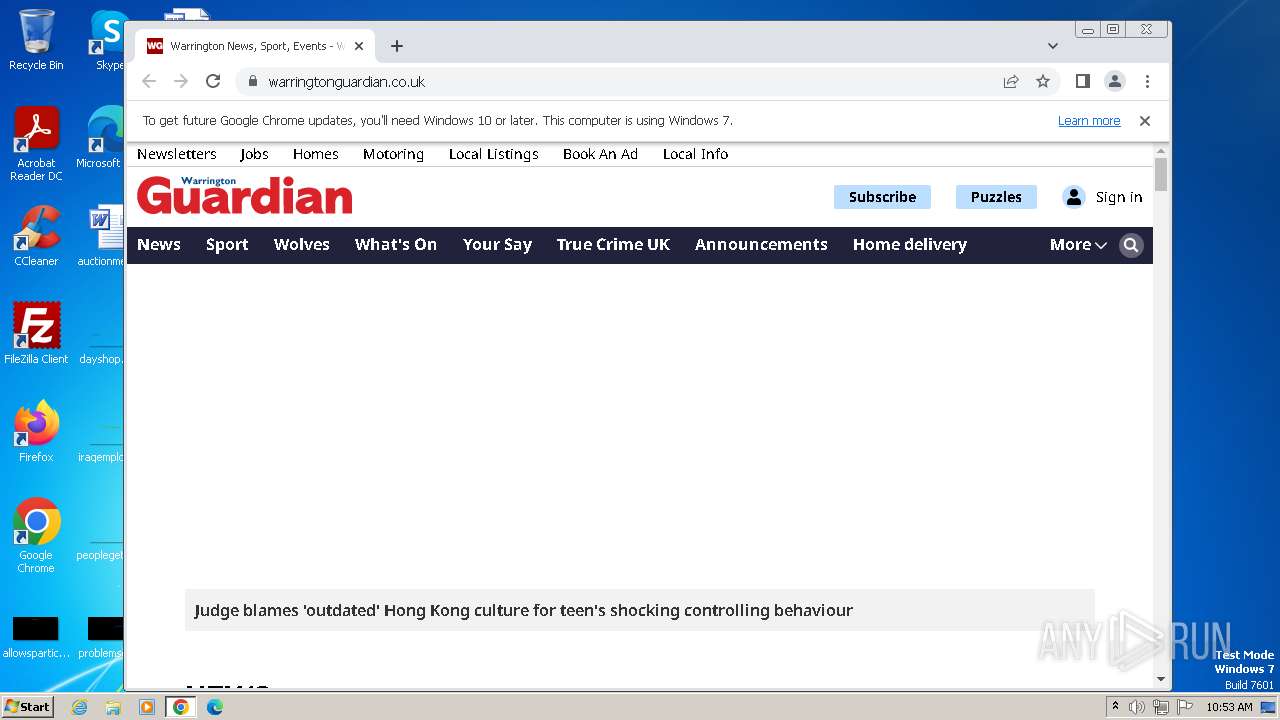1280x720 pixels.
Task: Click the volume speaker tray icon
Action: pyautogui.click(x=1137, y=707)
